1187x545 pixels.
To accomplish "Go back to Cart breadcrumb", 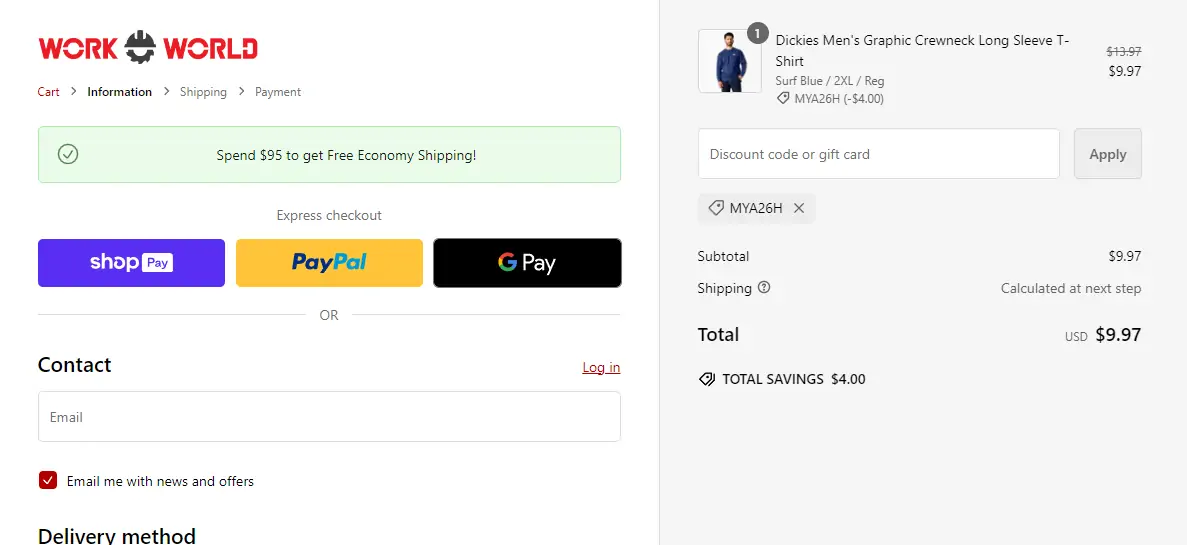I will coord(49,92).
